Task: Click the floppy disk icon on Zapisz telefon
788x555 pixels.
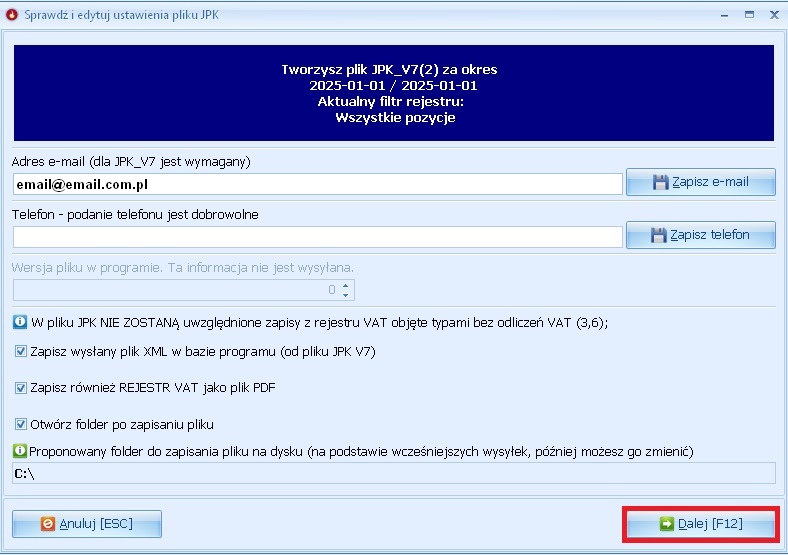Action: [x=658, y=235]
